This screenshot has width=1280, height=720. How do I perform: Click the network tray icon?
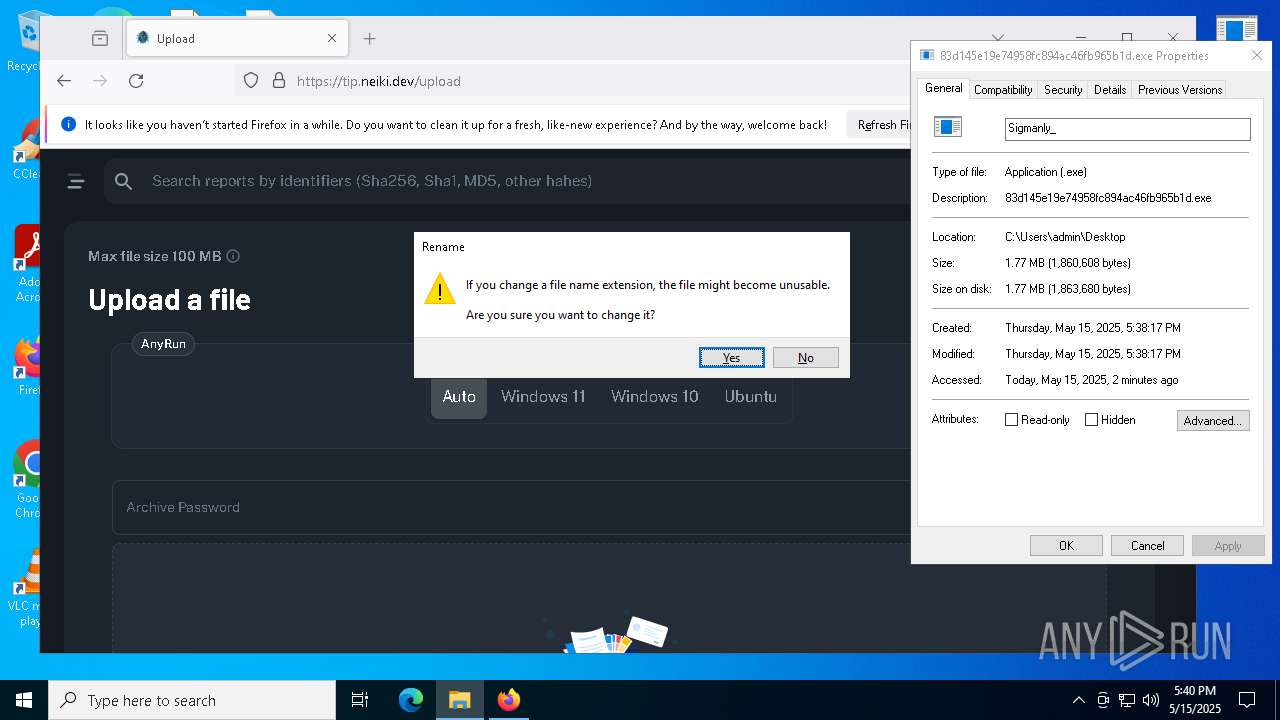(1127, 700)
